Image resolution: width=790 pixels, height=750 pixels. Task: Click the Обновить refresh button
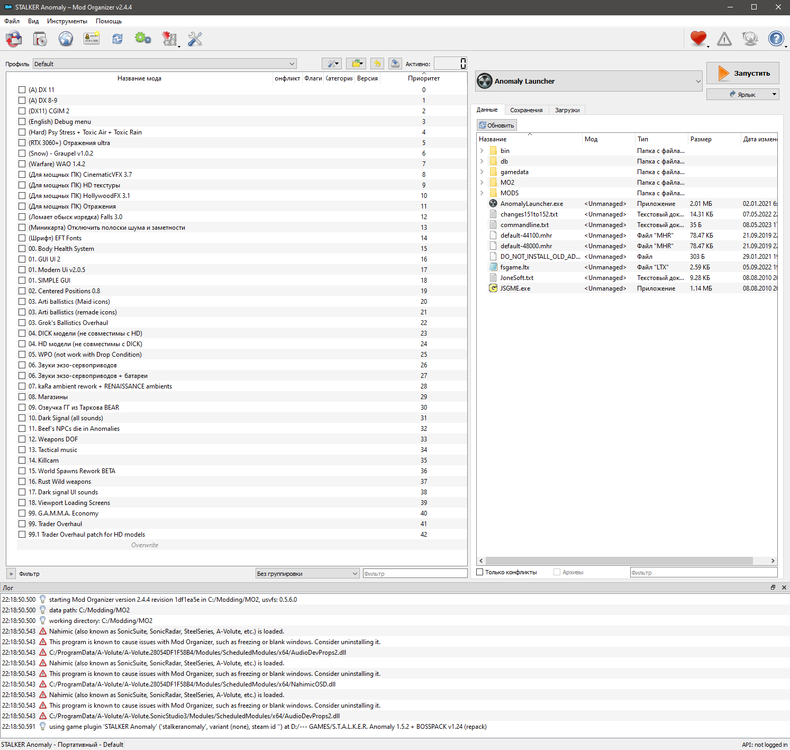497,125
